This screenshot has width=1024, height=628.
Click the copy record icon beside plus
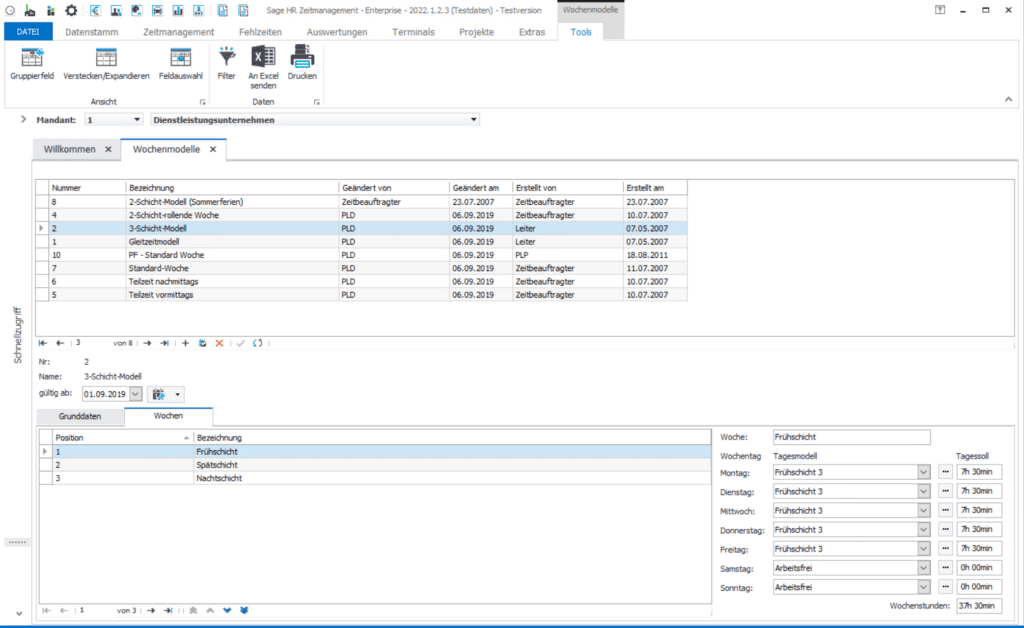click(x=202, y=343)
